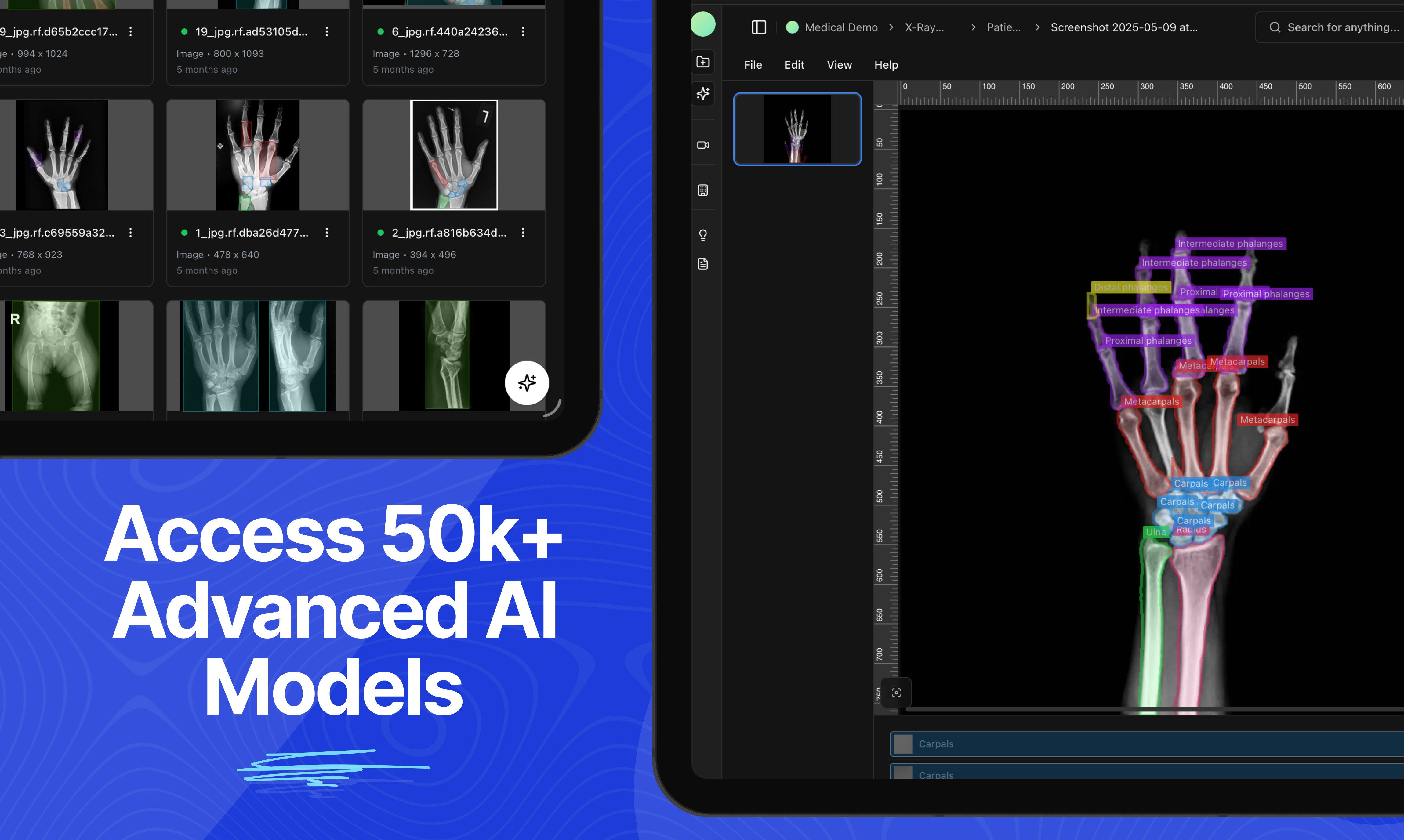
Task: Select the hand X-ray page thumbnail
Action: tap(797, 129)
